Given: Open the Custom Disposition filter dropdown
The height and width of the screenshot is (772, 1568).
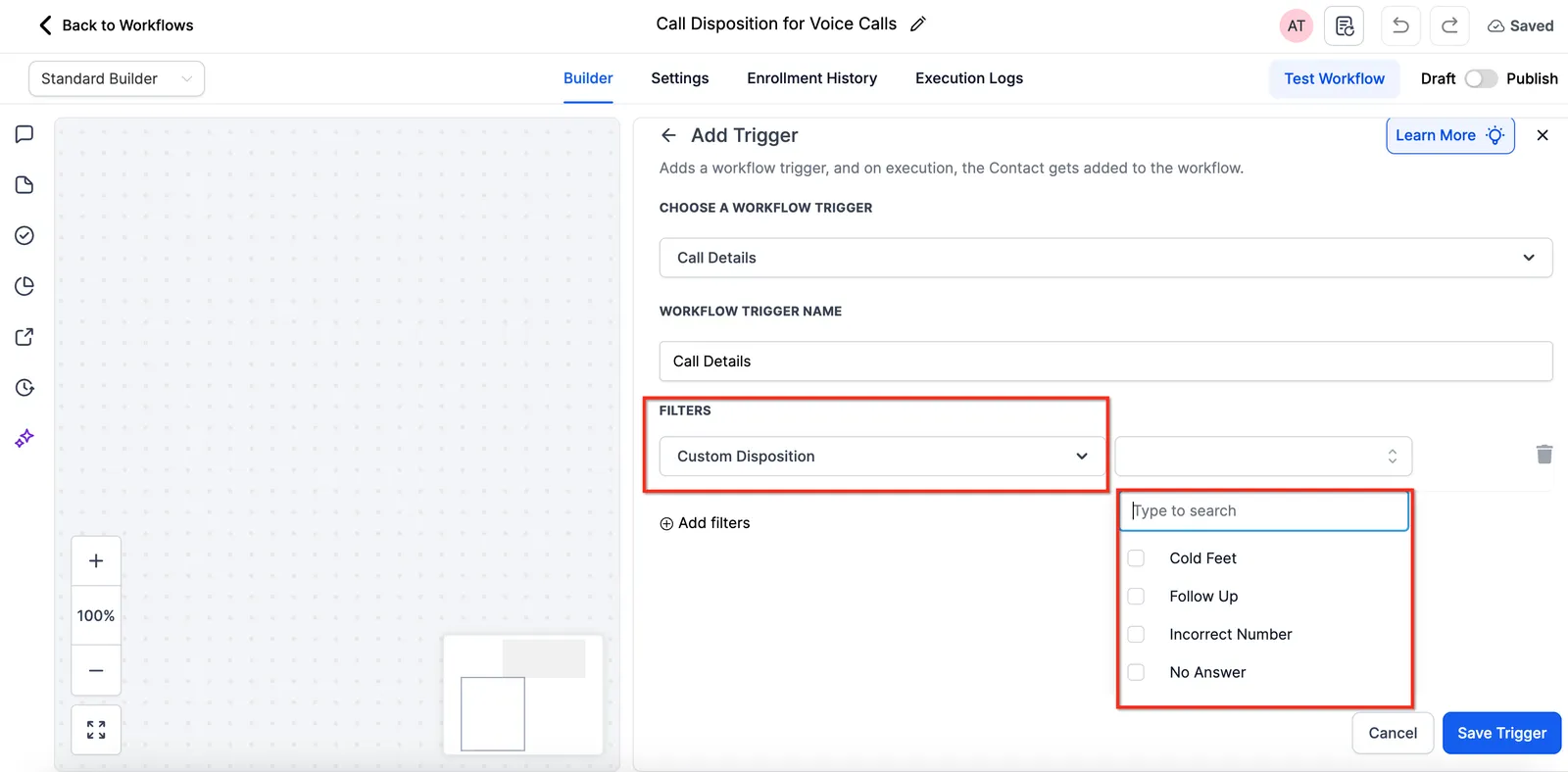Looking at the screenshot, I should (x=881, y=457).
